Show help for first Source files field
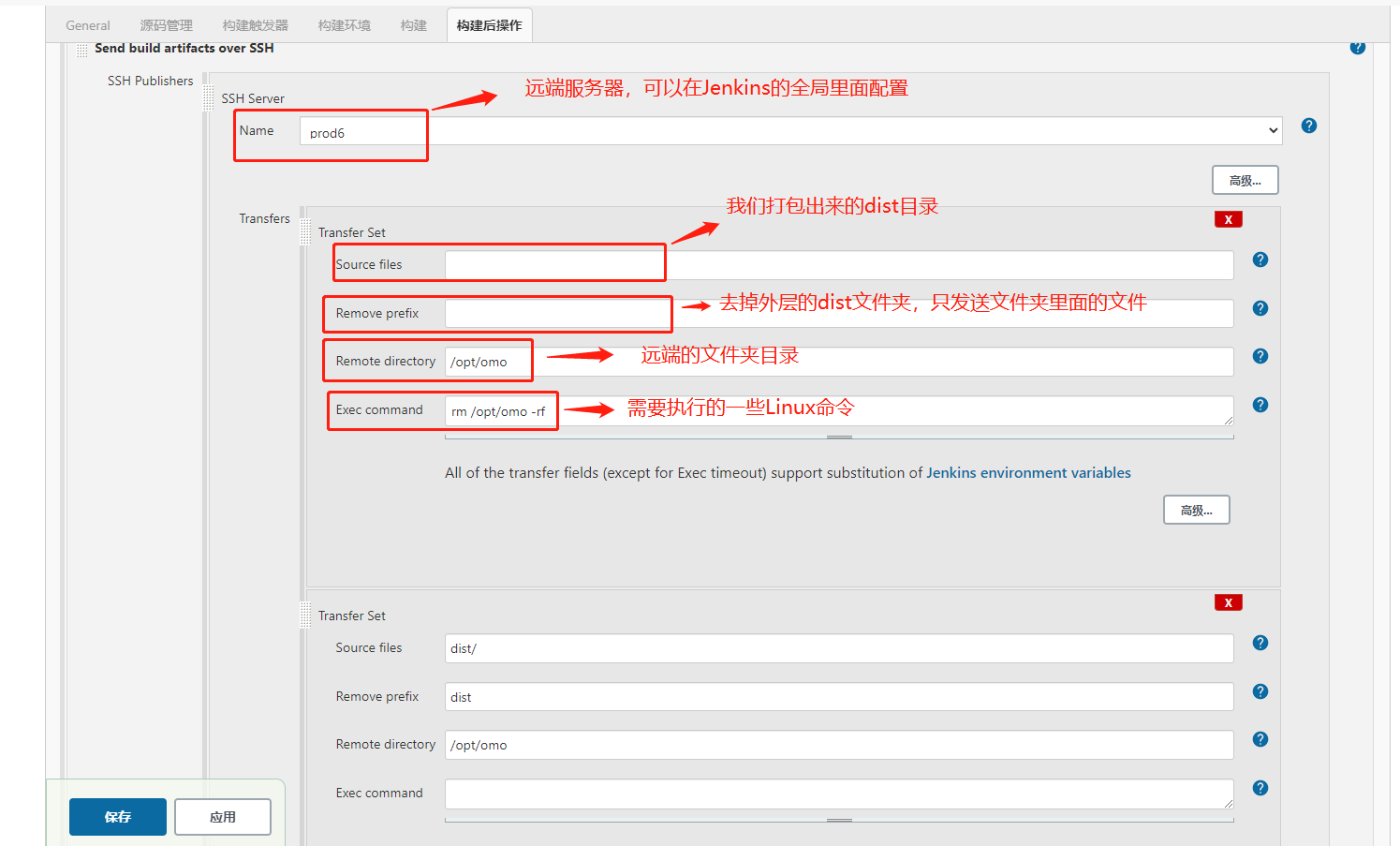1400x846 pixels. pos(1260,260)
